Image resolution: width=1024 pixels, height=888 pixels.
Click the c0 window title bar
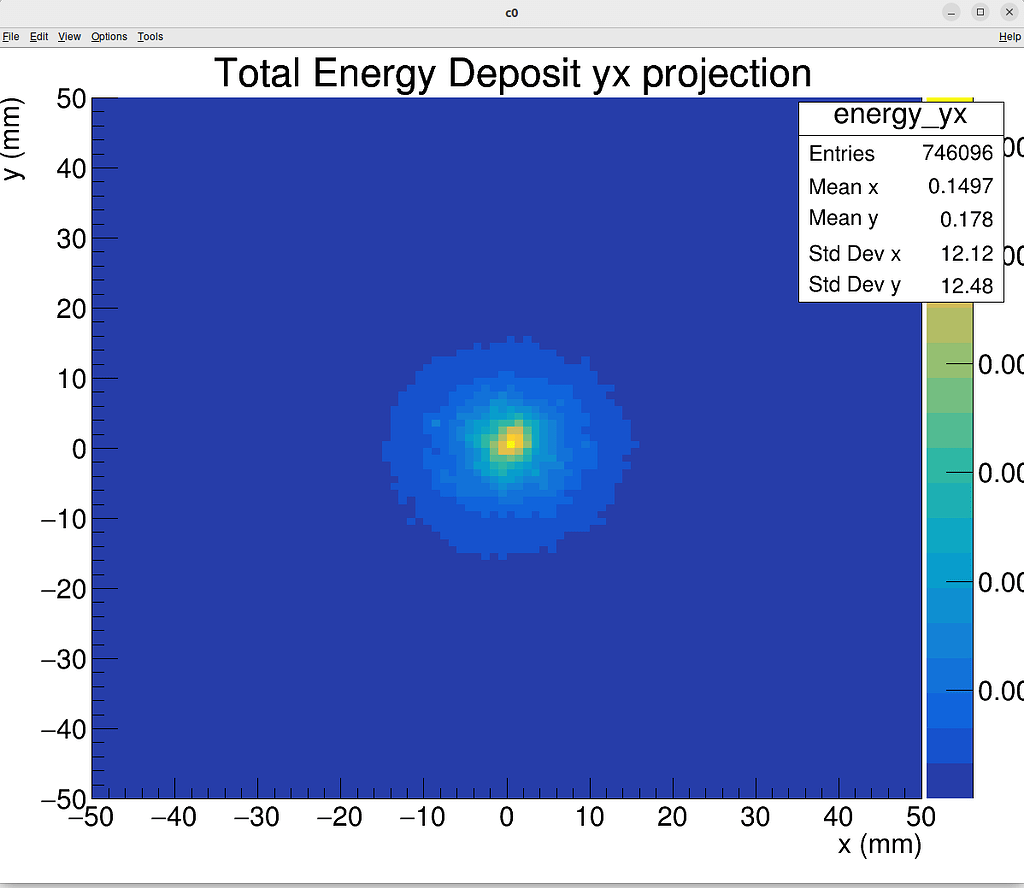point(511,12)
